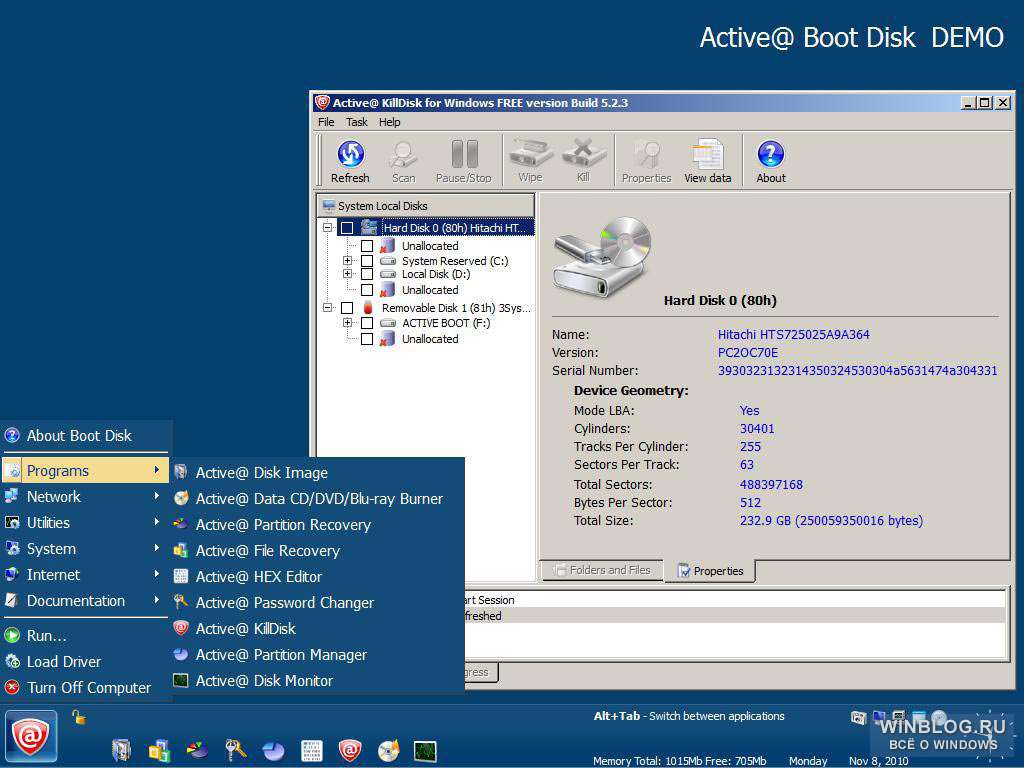Tick the checkbox for System Reserved (C:)
This screenshot has width=1024, height=768.
[x=367, y=261]
